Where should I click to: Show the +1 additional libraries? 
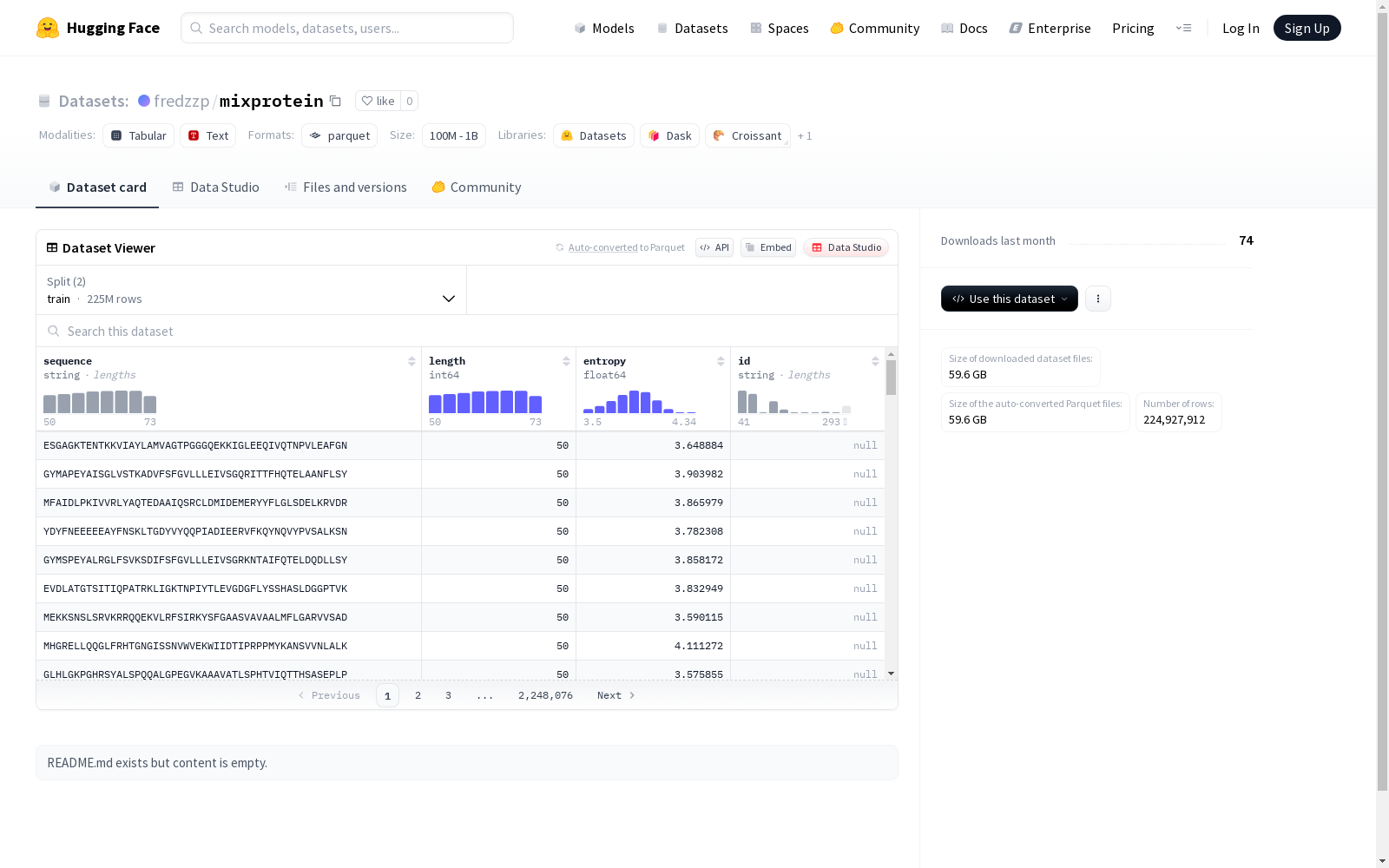click(805, 135)
